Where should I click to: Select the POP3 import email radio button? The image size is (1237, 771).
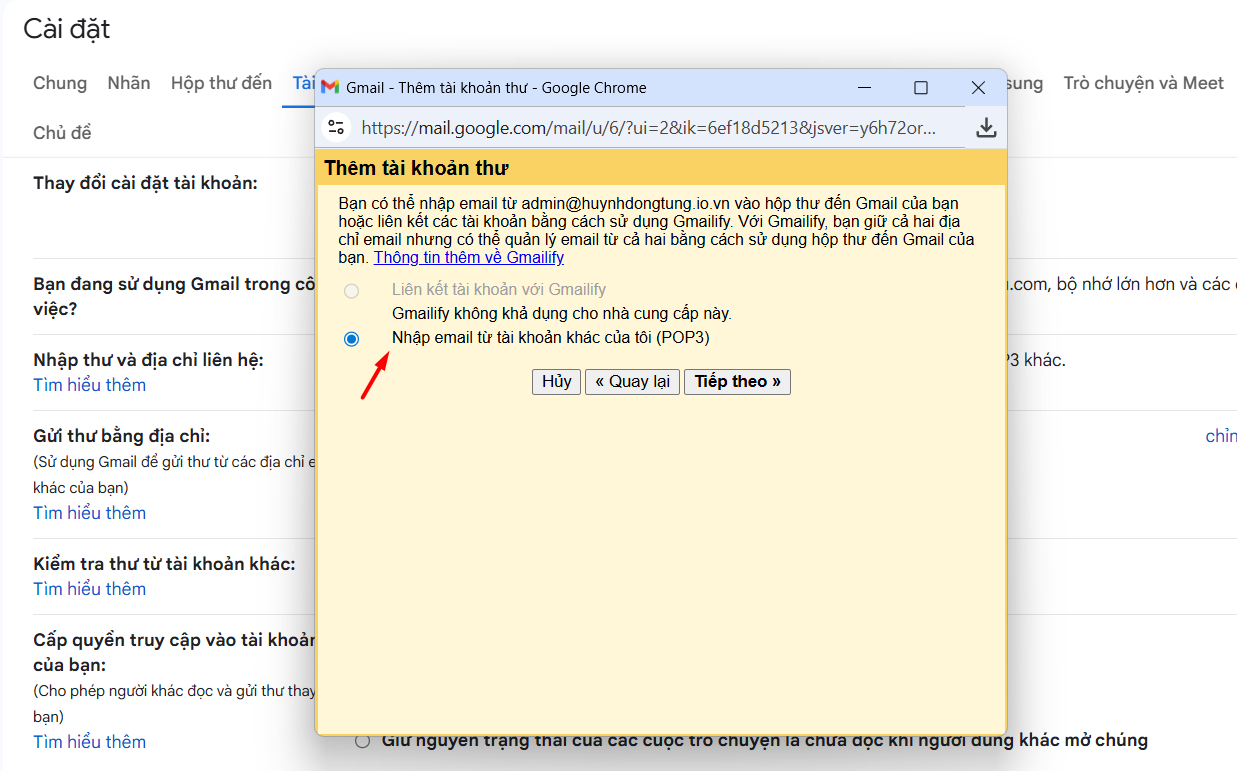point(351,339)
